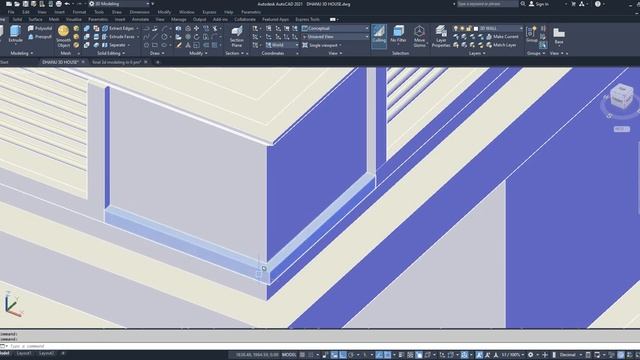
Task: Select the Move Gizmo tool
Action: tap(419, 36)
